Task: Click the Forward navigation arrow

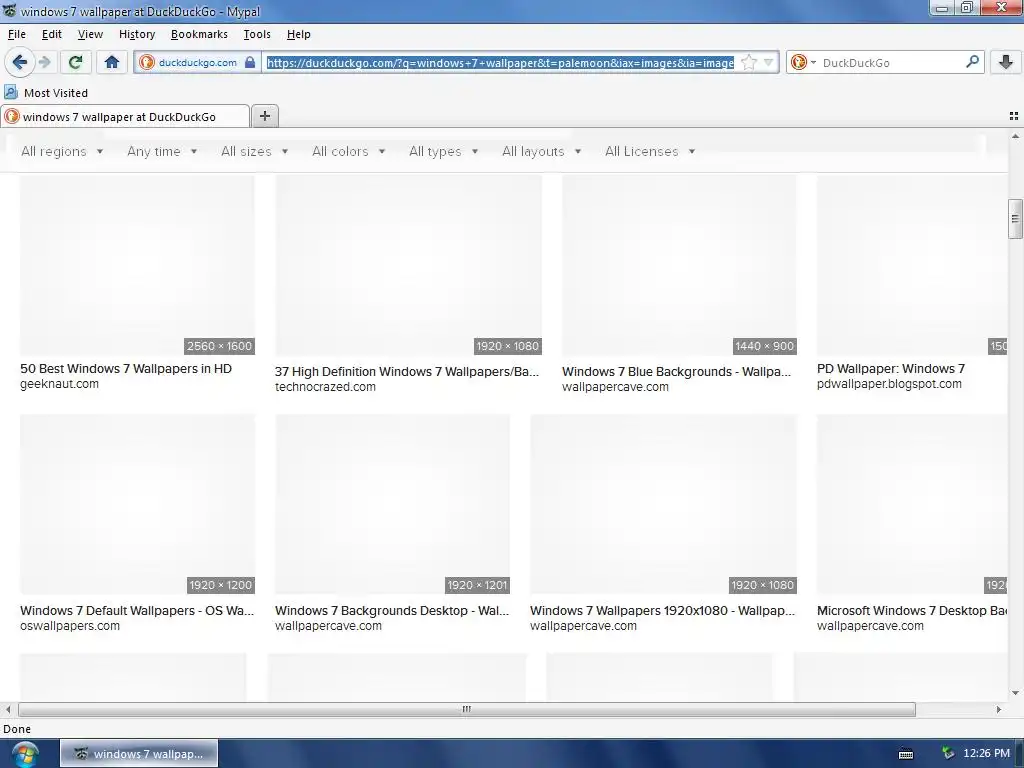Action: [44, 63]
